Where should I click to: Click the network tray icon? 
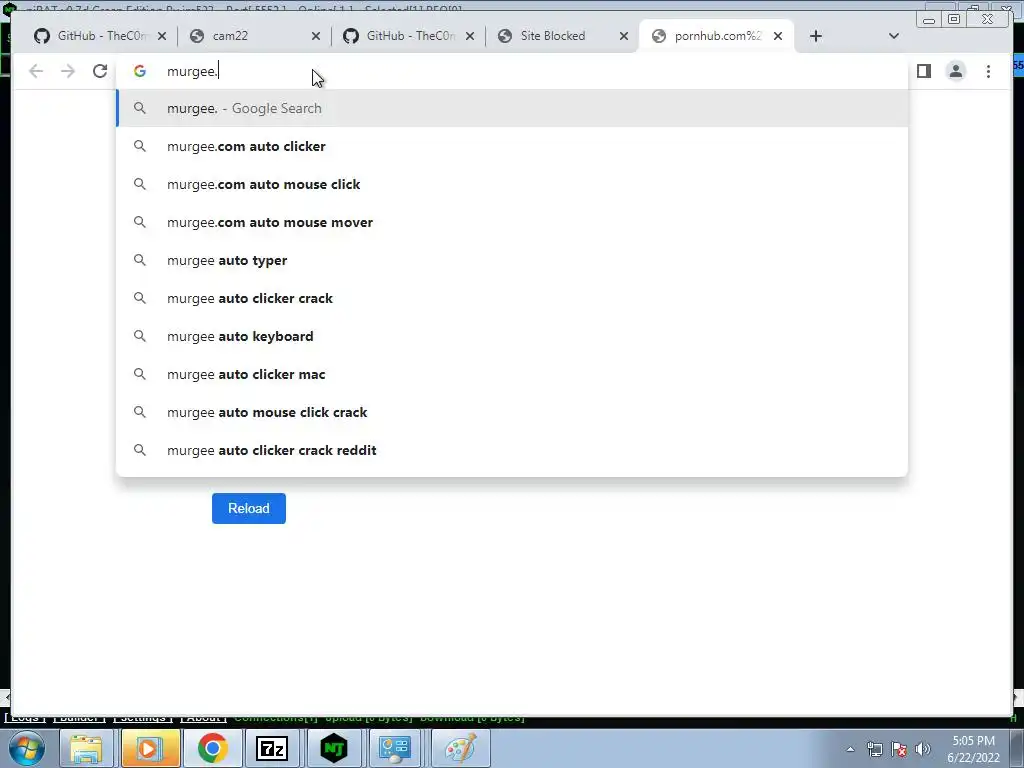tap(874, 749)
